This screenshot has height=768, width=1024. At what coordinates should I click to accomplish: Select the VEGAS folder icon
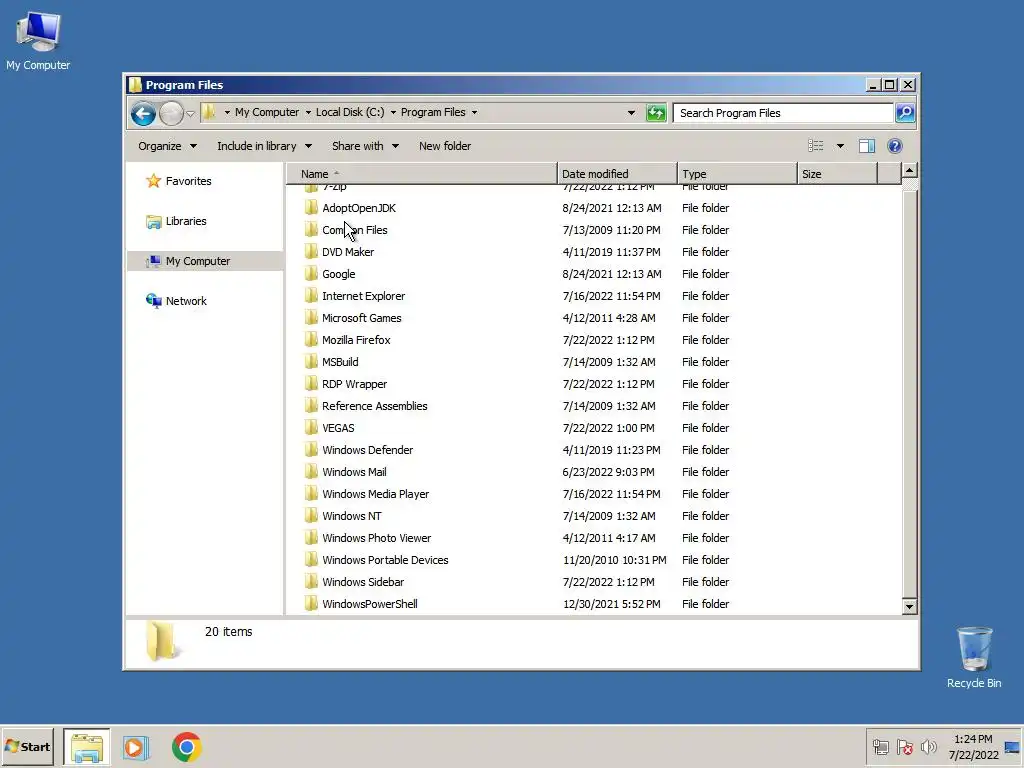(311, 428)
